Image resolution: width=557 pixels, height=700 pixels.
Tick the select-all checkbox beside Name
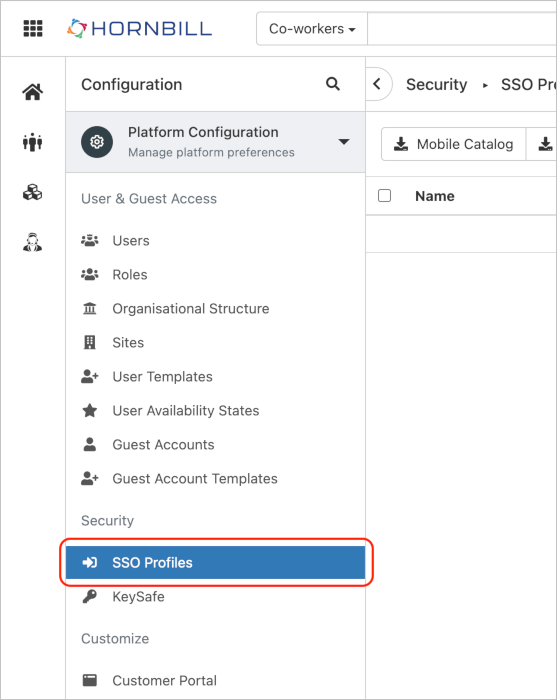tap(384, 196)
